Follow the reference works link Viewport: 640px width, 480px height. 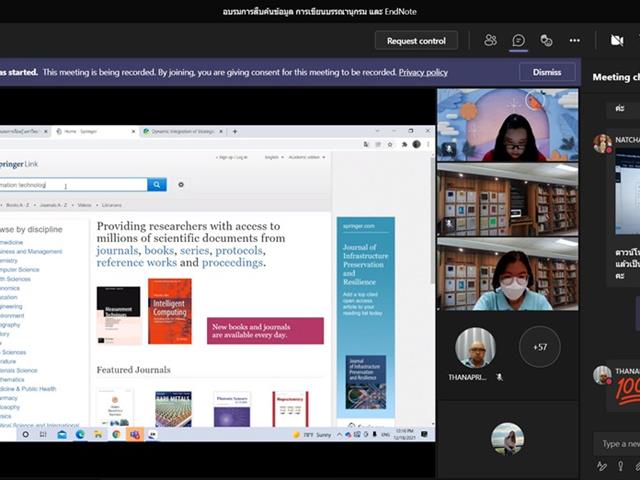click(136, 262)
